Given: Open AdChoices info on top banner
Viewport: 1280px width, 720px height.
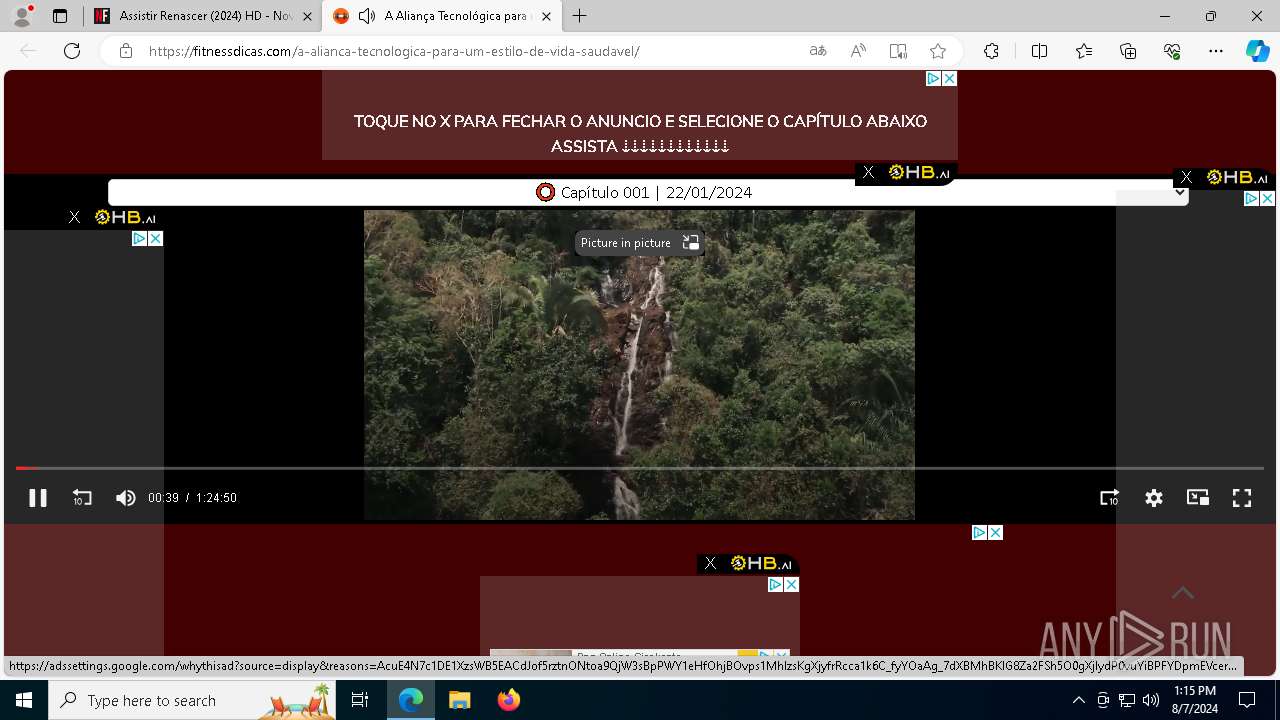Looking at the screenshot, I should pyautogui.click(x=933, y=78).
